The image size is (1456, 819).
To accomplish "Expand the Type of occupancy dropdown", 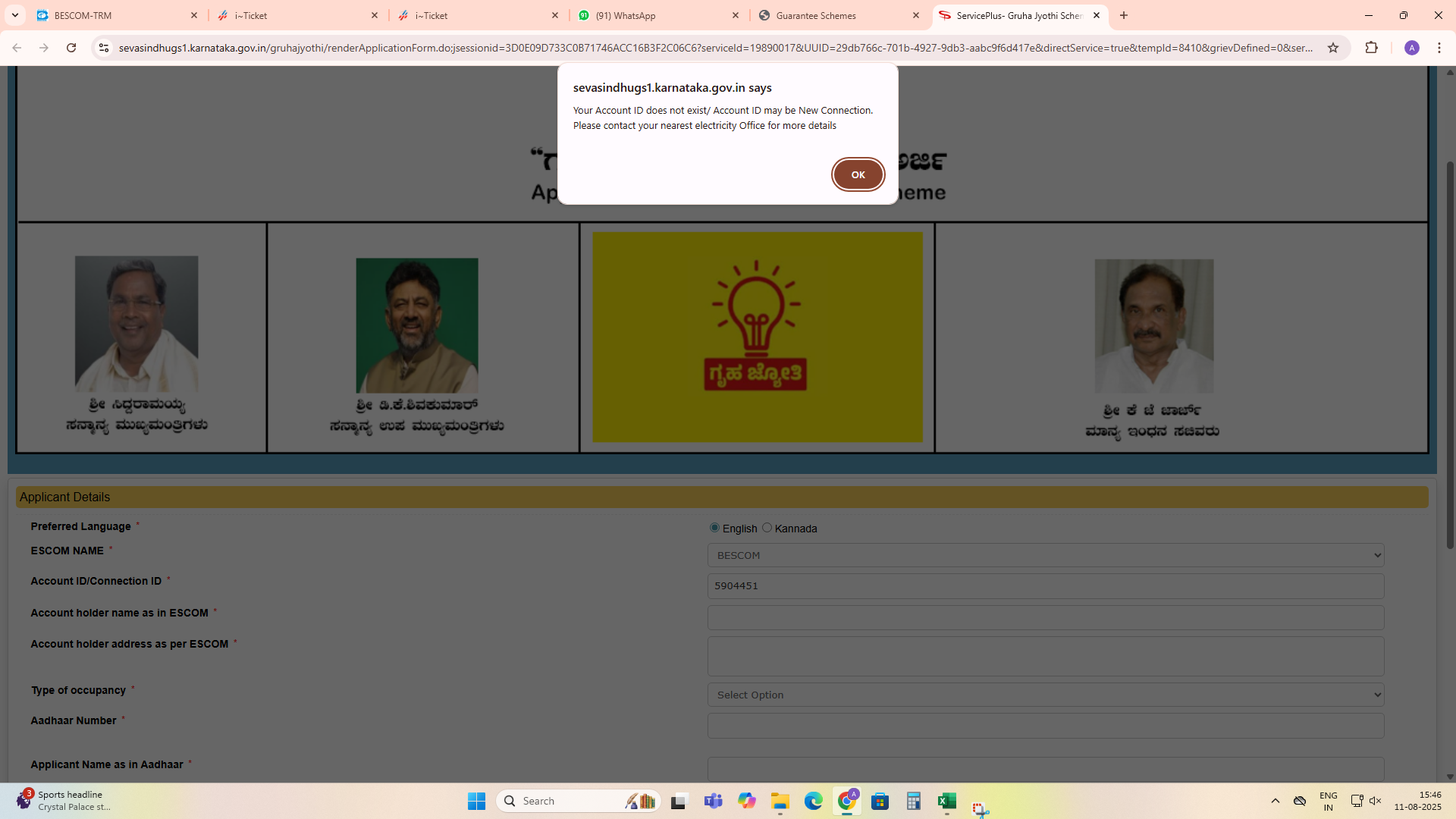I will tap(1046, 695).
